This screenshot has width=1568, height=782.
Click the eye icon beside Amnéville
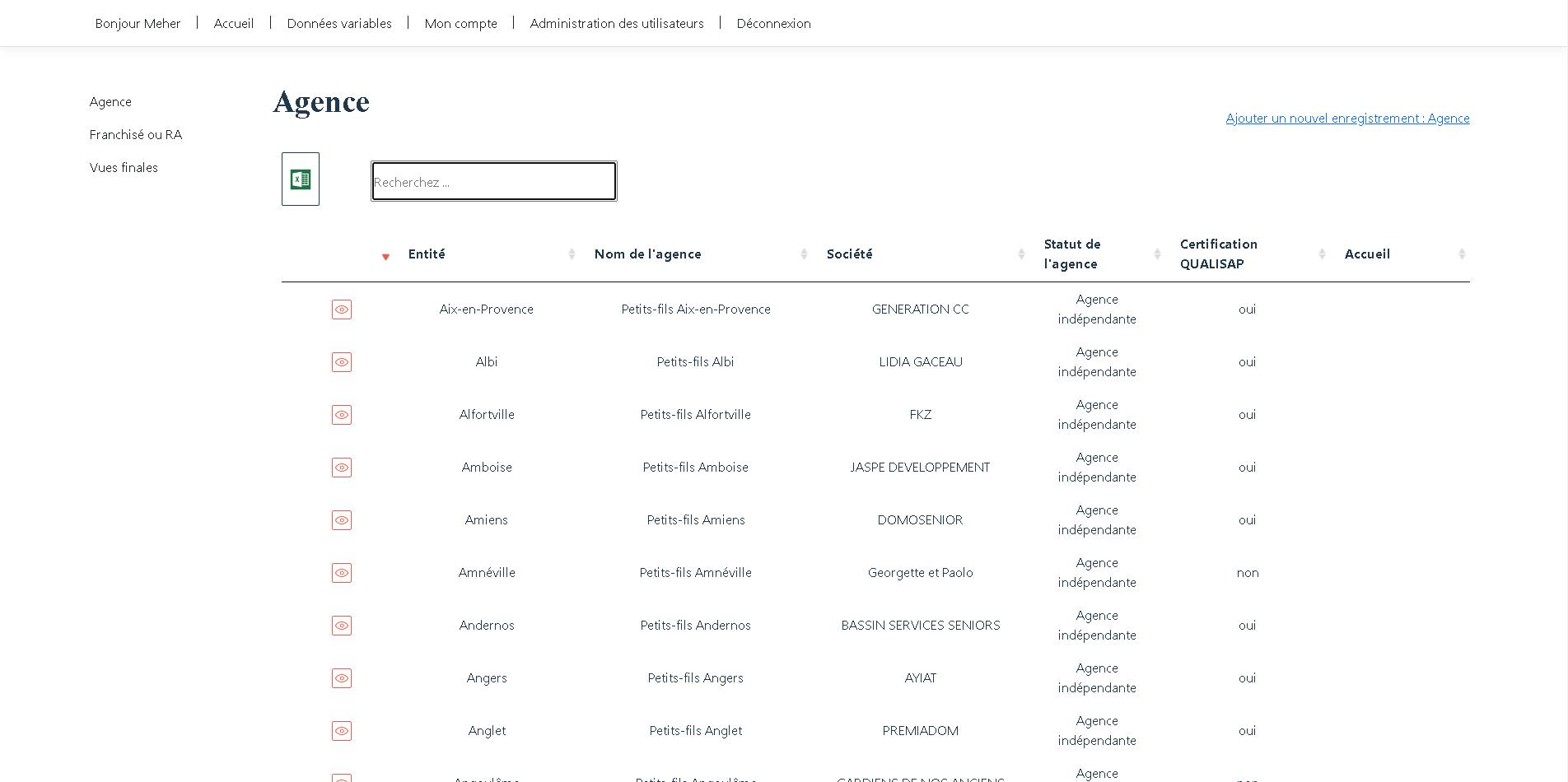[342, 573]
